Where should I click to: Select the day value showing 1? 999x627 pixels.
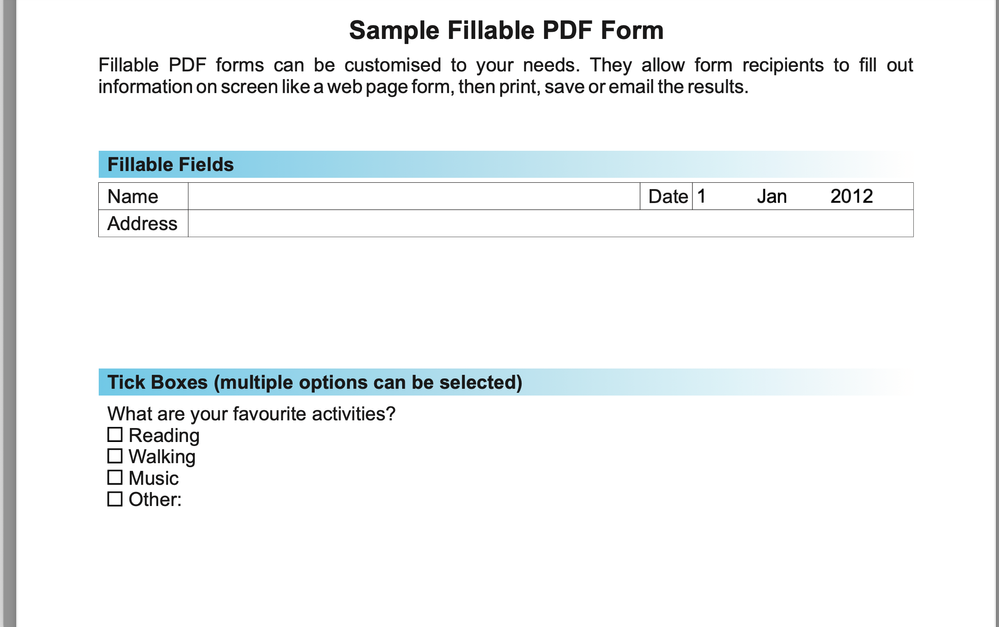(715, 196)
